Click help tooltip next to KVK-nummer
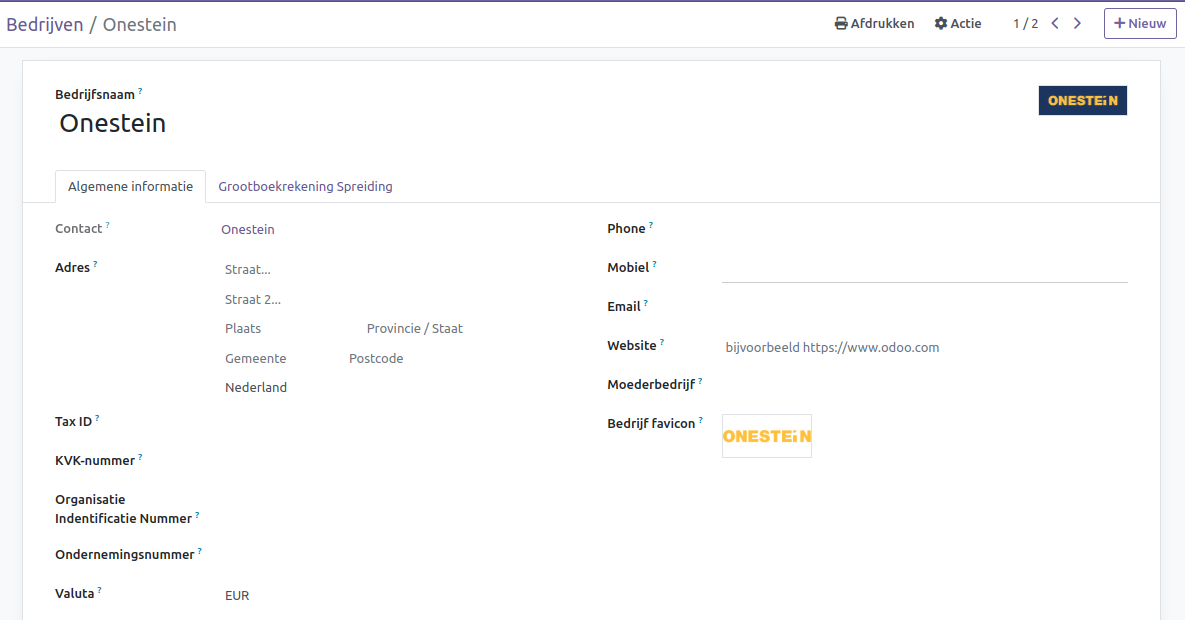The height and width of the screenshot is (620, 1185). [x=140, y=457]
